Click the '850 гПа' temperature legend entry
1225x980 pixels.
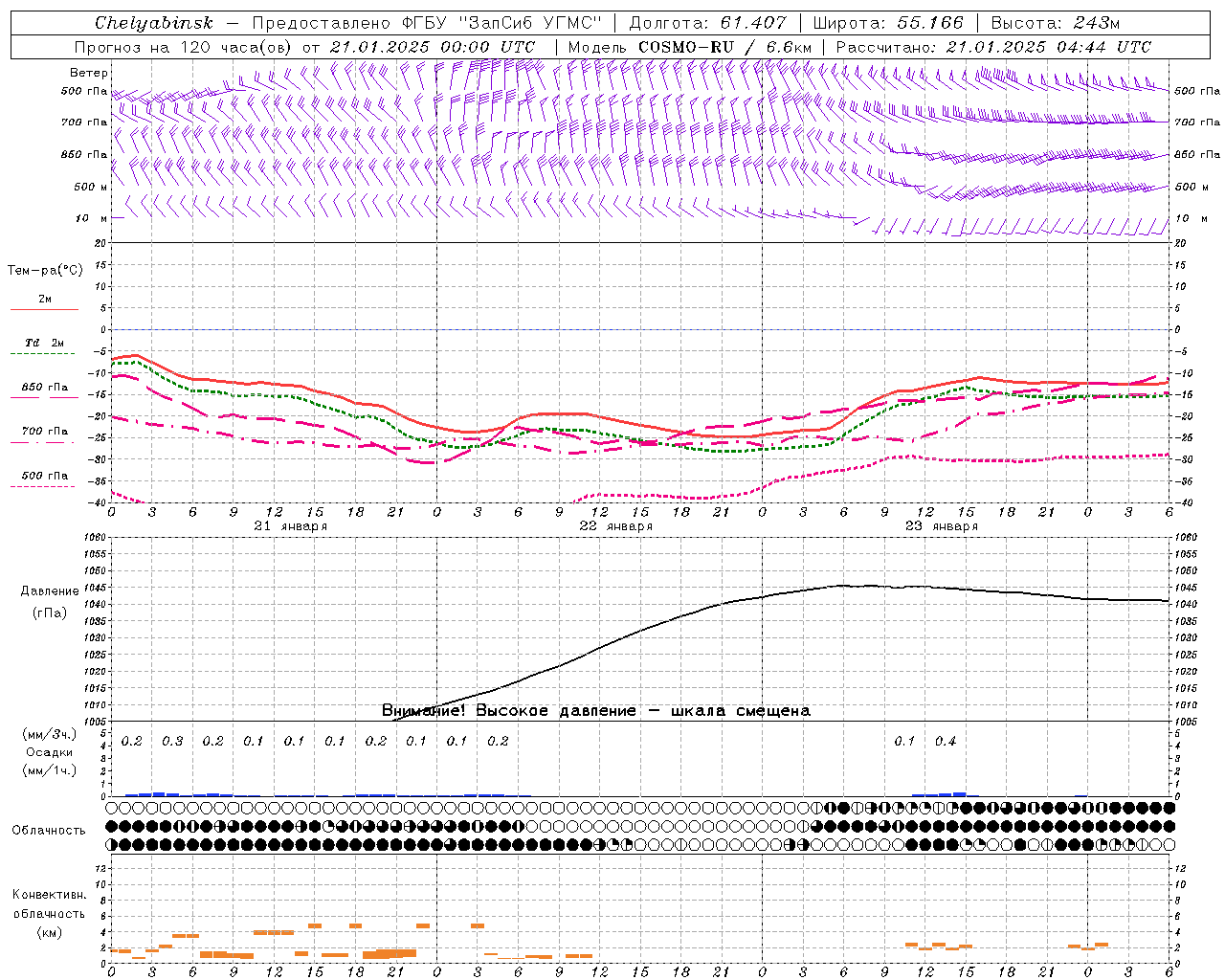[44, 388]
